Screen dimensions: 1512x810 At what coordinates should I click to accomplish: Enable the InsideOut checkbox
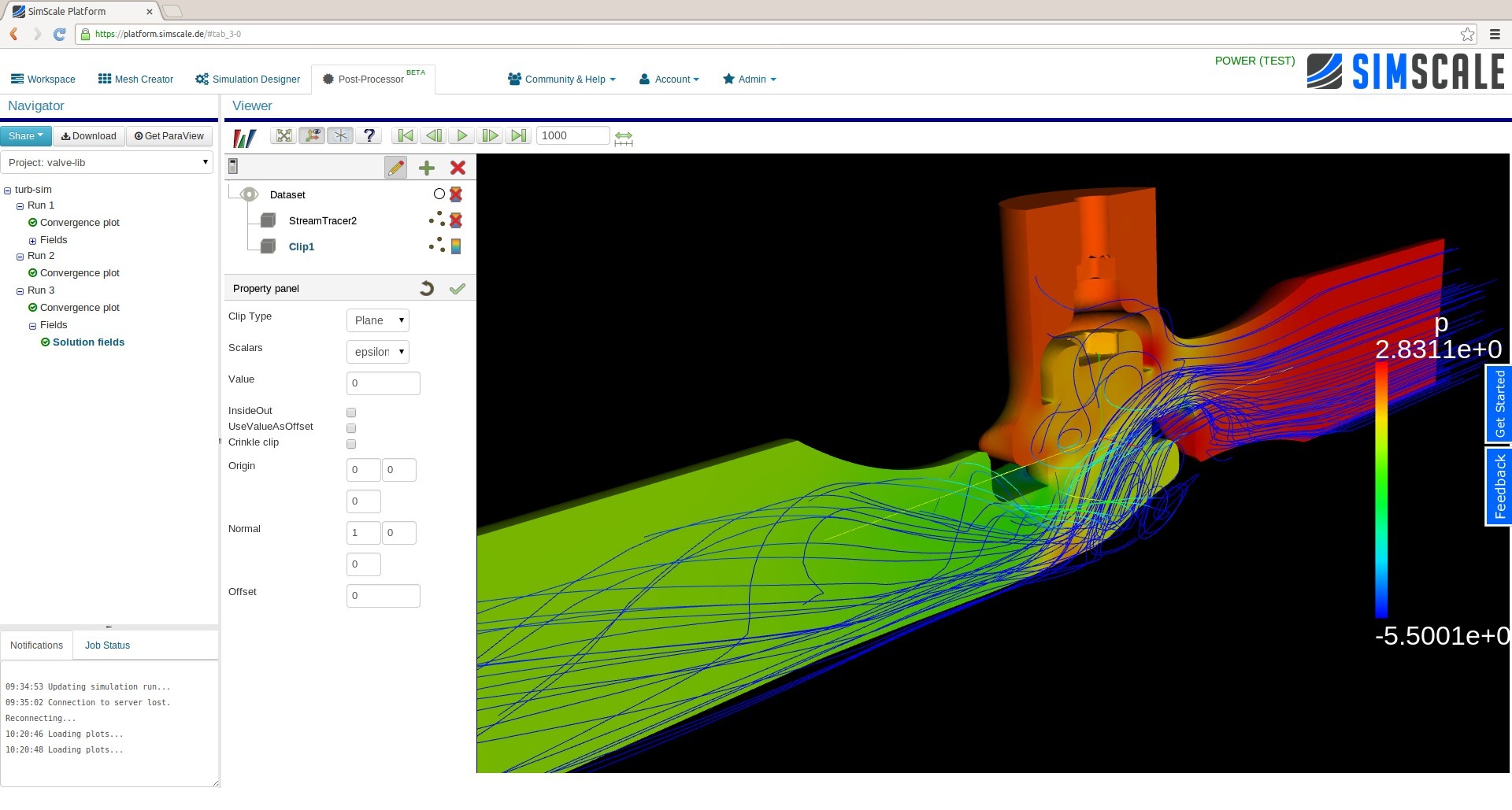[x=350, y=412]
